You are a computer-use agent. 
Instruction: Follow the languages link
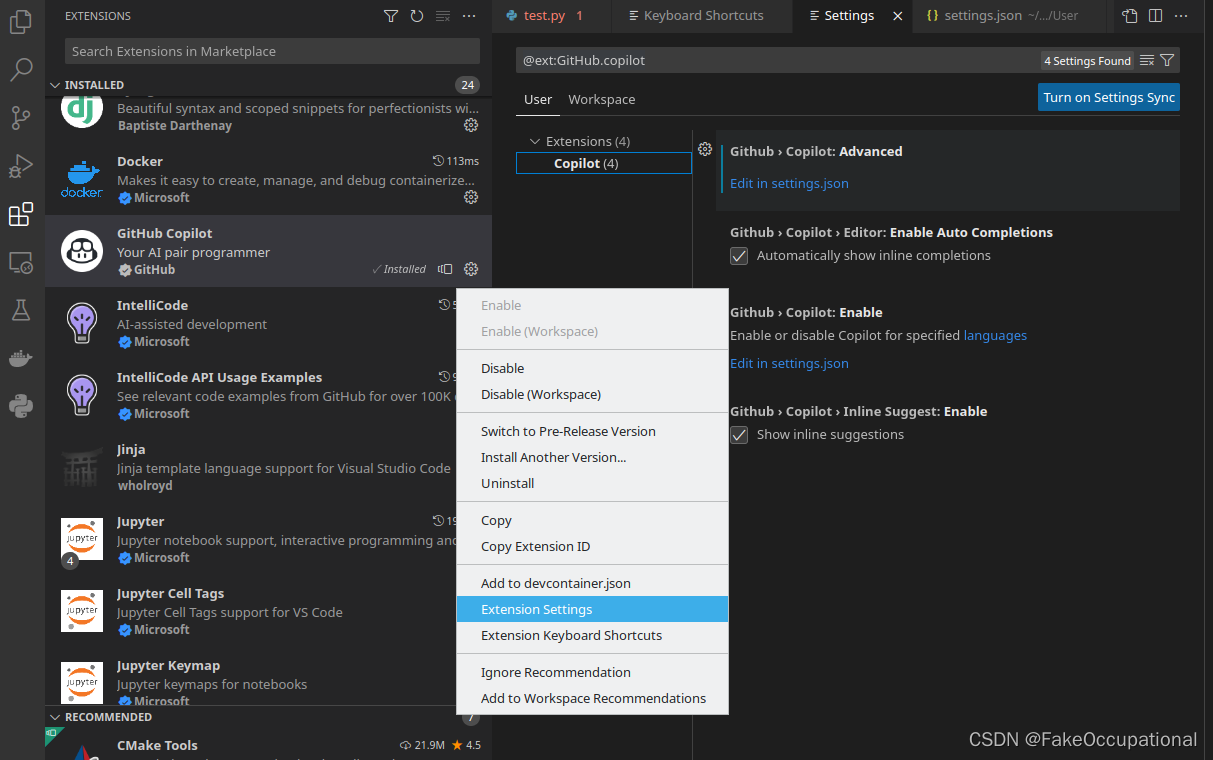click(995, 336)
